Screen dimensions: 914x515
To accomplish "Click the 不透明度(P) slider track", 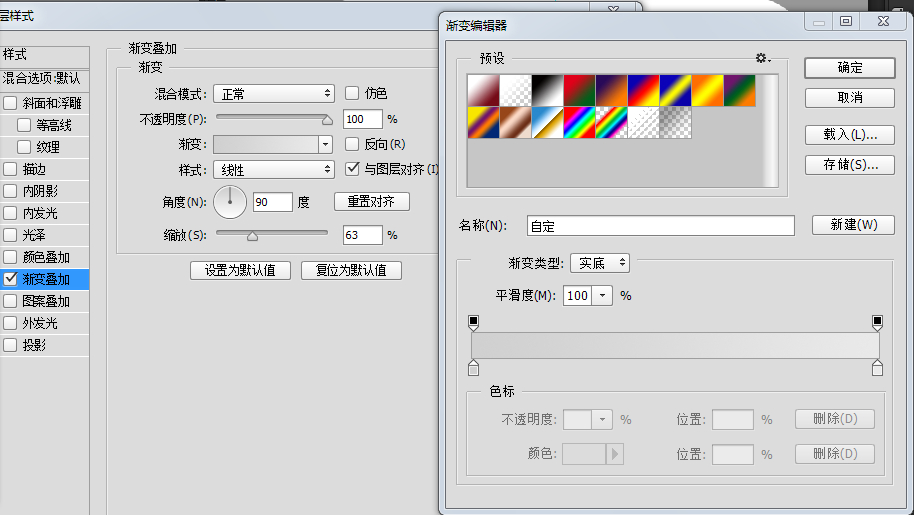I will [x=274, y=117].
